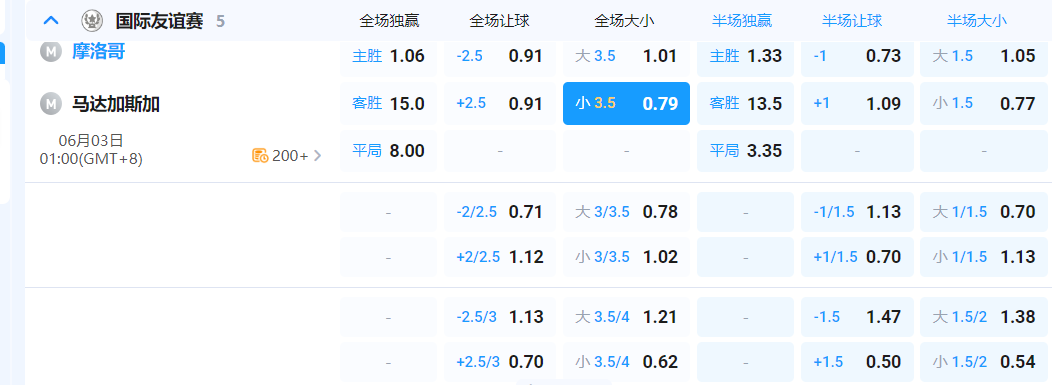The height and width of the screenshot is (385, 1052).
Task: Collapse the 国际友谊赛 league section chevron
Action: tap(51, 21)
